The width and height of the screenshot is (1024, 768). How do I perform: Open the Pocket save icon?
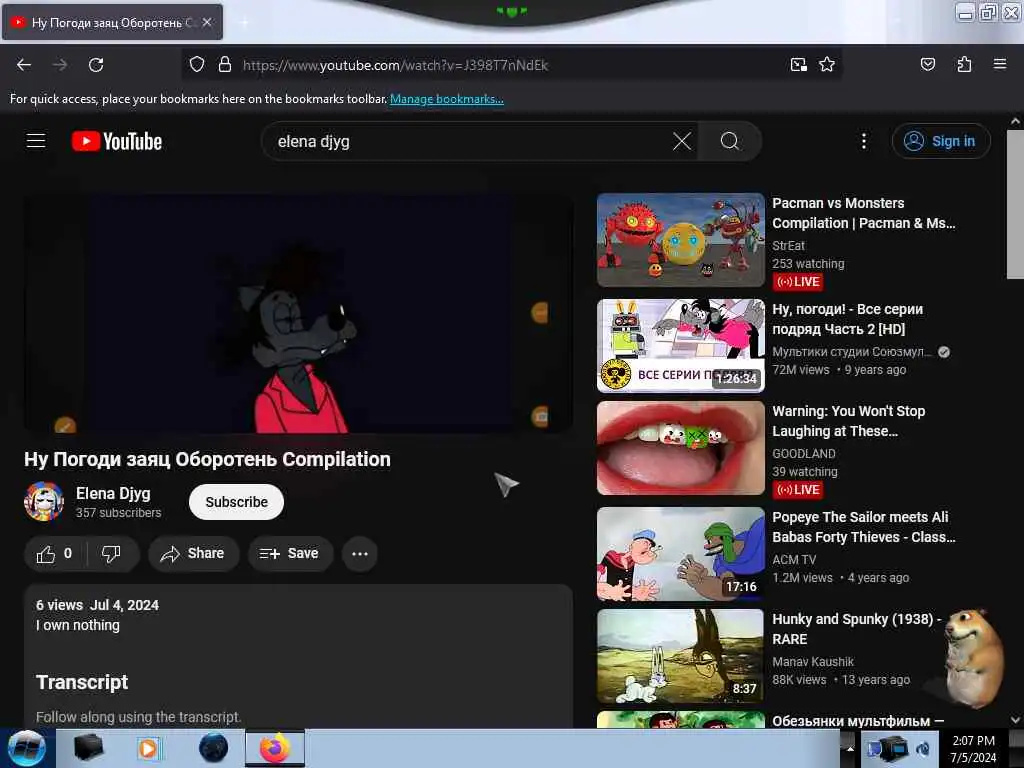pos(927,64)
